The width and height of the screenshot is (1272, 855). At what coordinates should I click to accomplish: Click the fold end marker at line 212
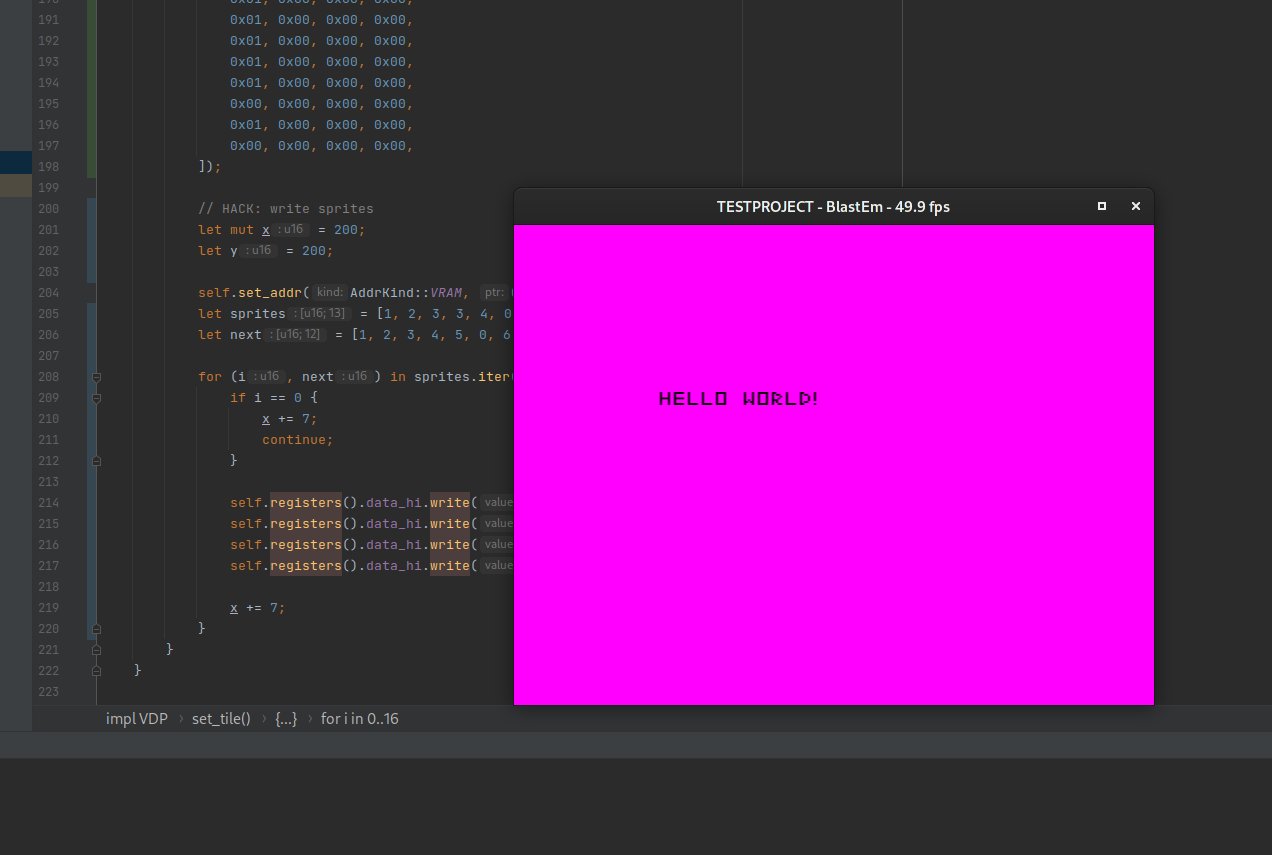[x=96, y=461]
